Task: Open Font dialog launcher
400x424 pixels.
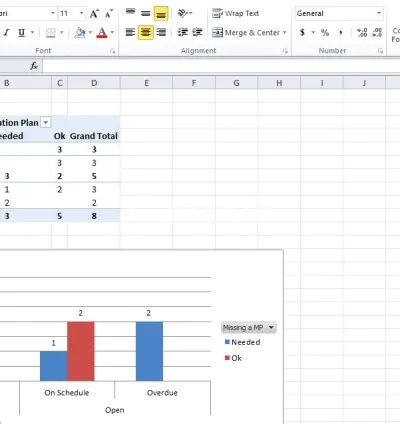Action: click(x=113, y=51)
